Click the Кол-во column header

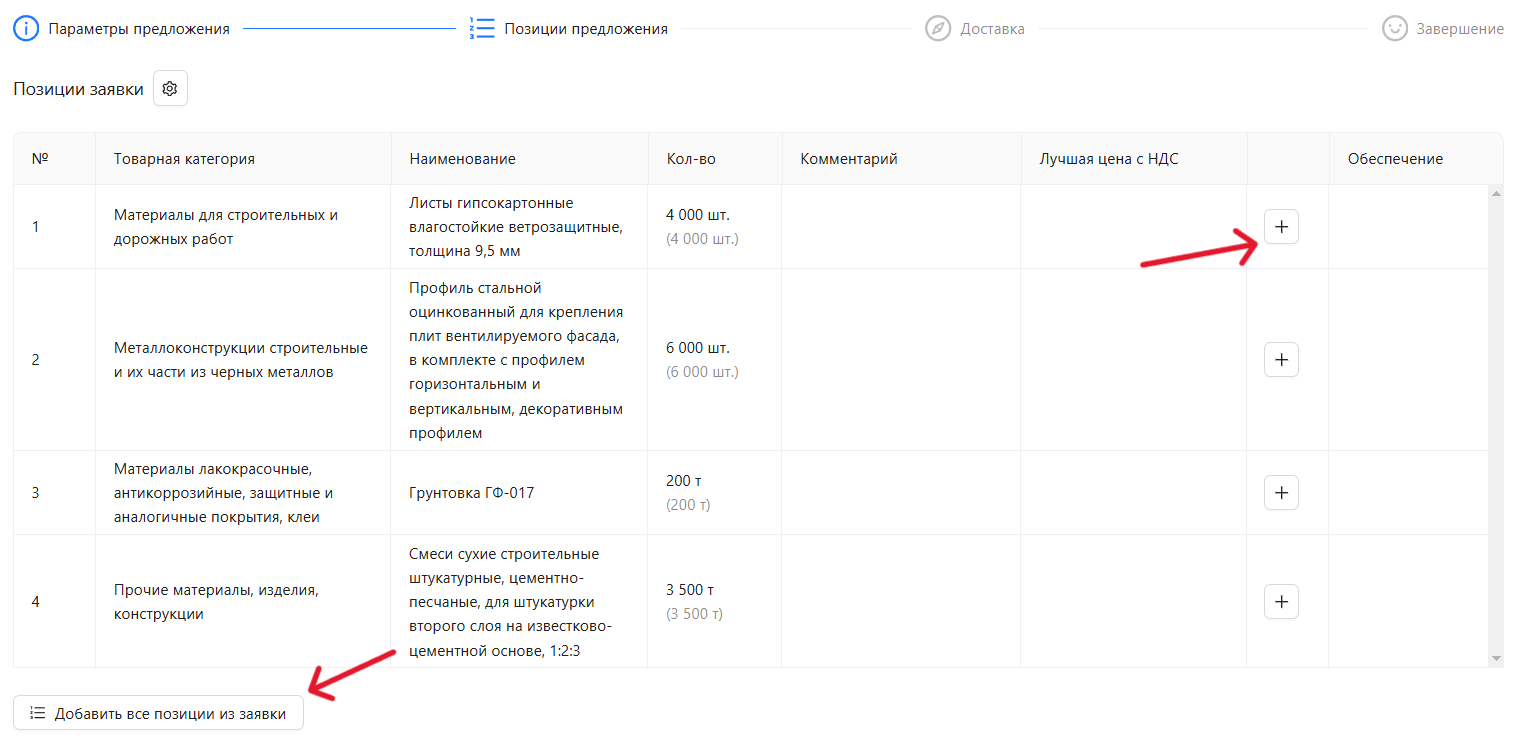pyautogui.click(x=691, y=159)
